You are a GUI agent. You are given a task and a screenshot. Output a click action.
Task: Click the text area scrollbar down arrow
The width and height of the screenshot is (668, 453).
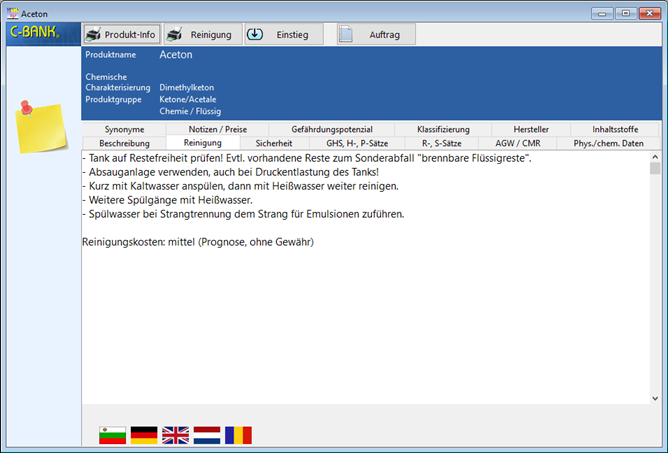tap(655, 398)
